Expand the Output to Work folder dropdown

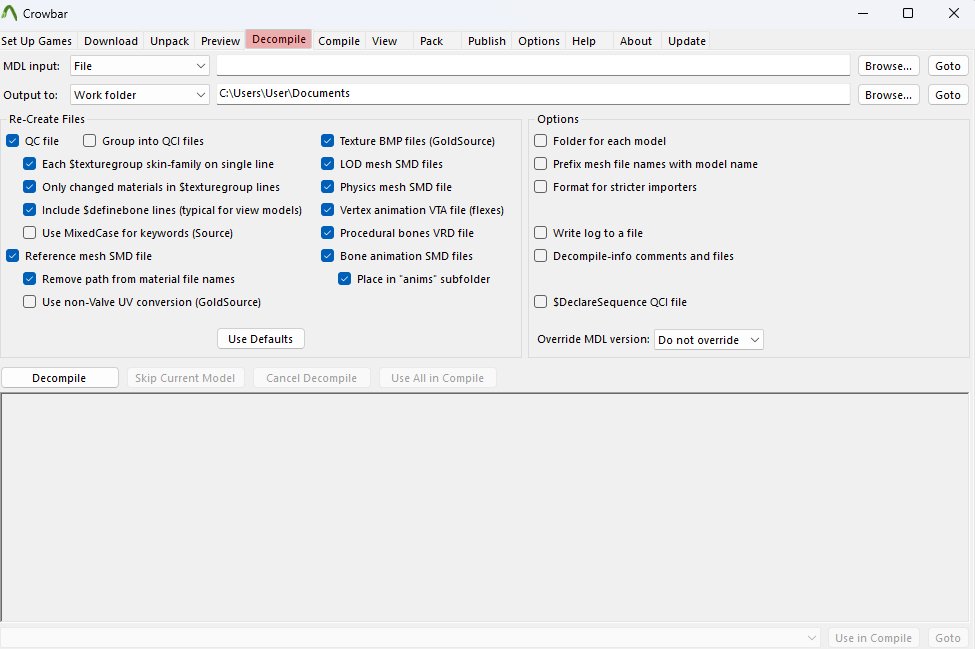[140, 95]
